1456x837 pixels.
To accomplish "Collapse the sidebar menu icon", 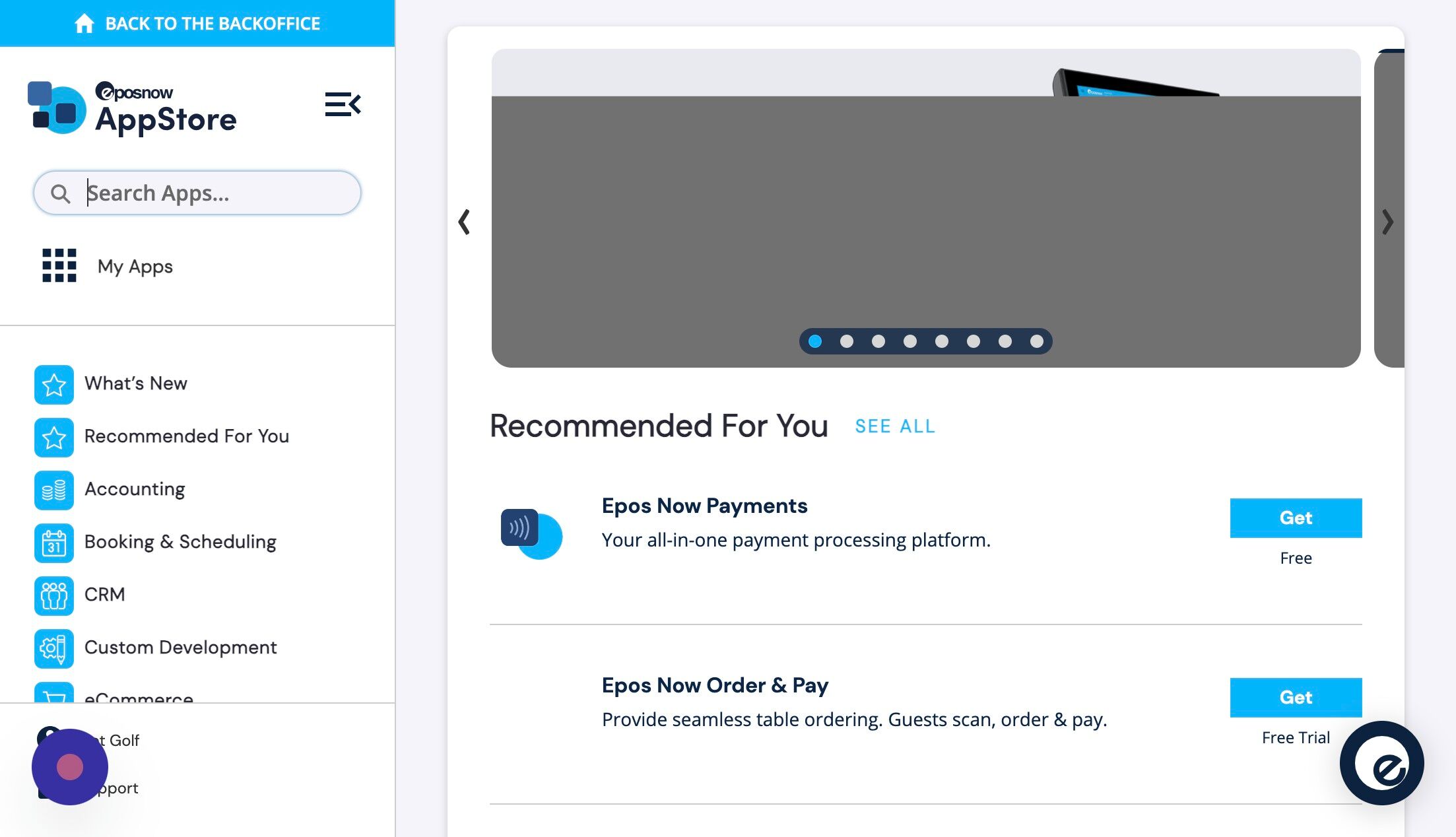I will 343,104.
